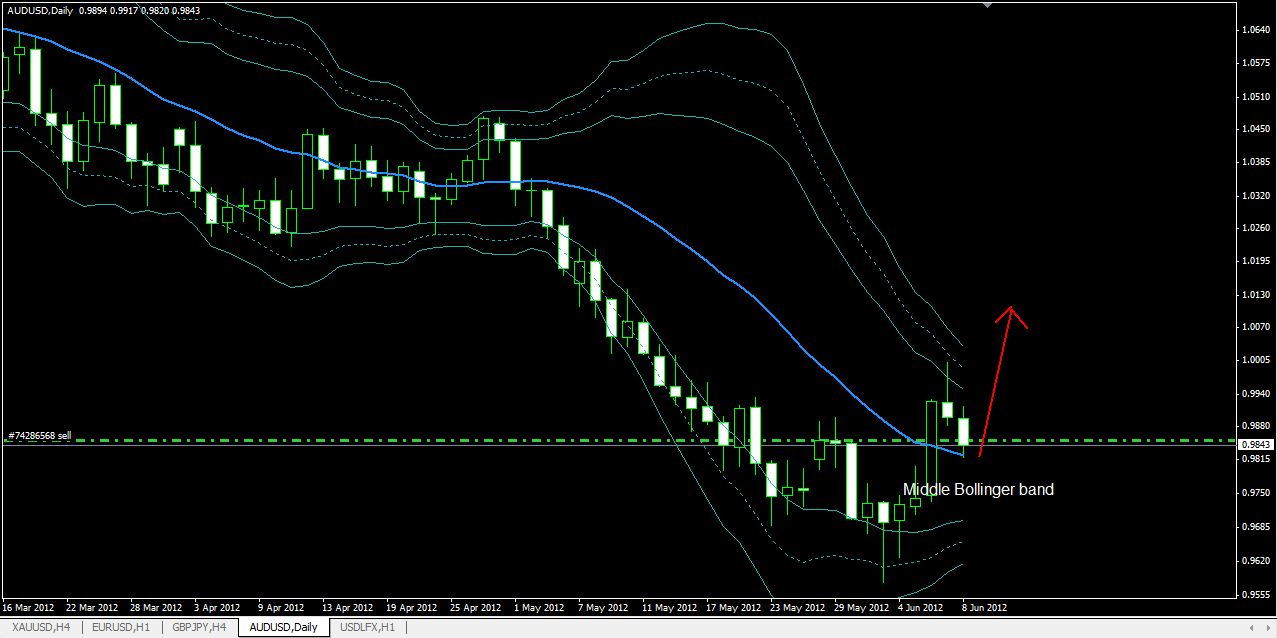Click the AUDUSD,Daily chart tab
The height and width of the screenshot is (638, 1277).
tap(284, 627)
